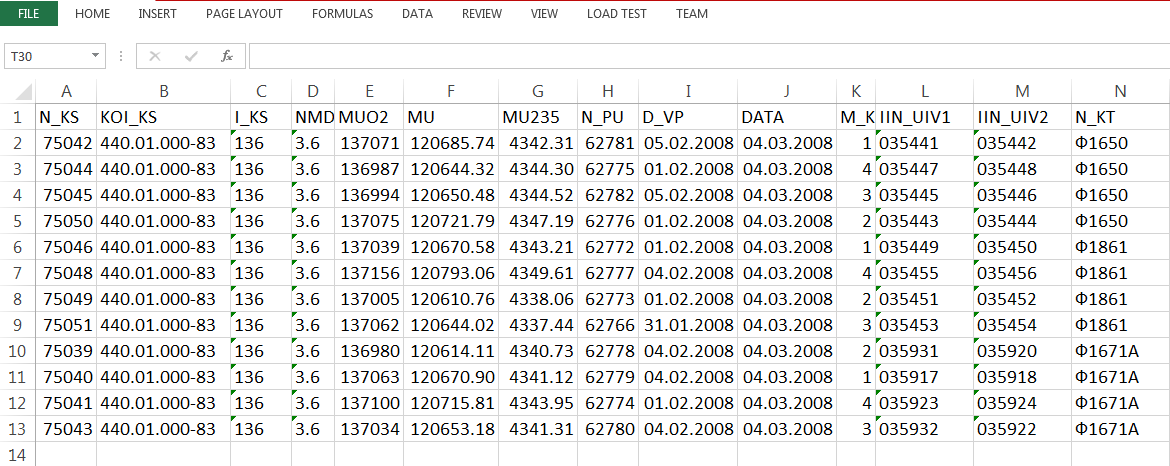Select cell containing MU value 120793.06
The image size is (1170, 466).
coord(451,273)
